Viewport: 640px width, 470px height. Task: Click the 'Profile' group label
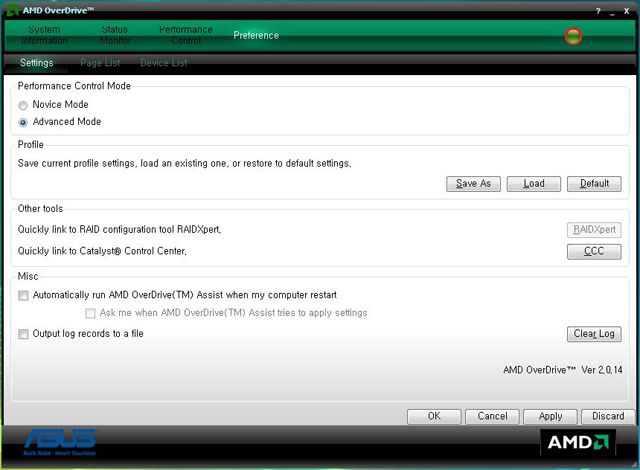(x=31, y=145)
